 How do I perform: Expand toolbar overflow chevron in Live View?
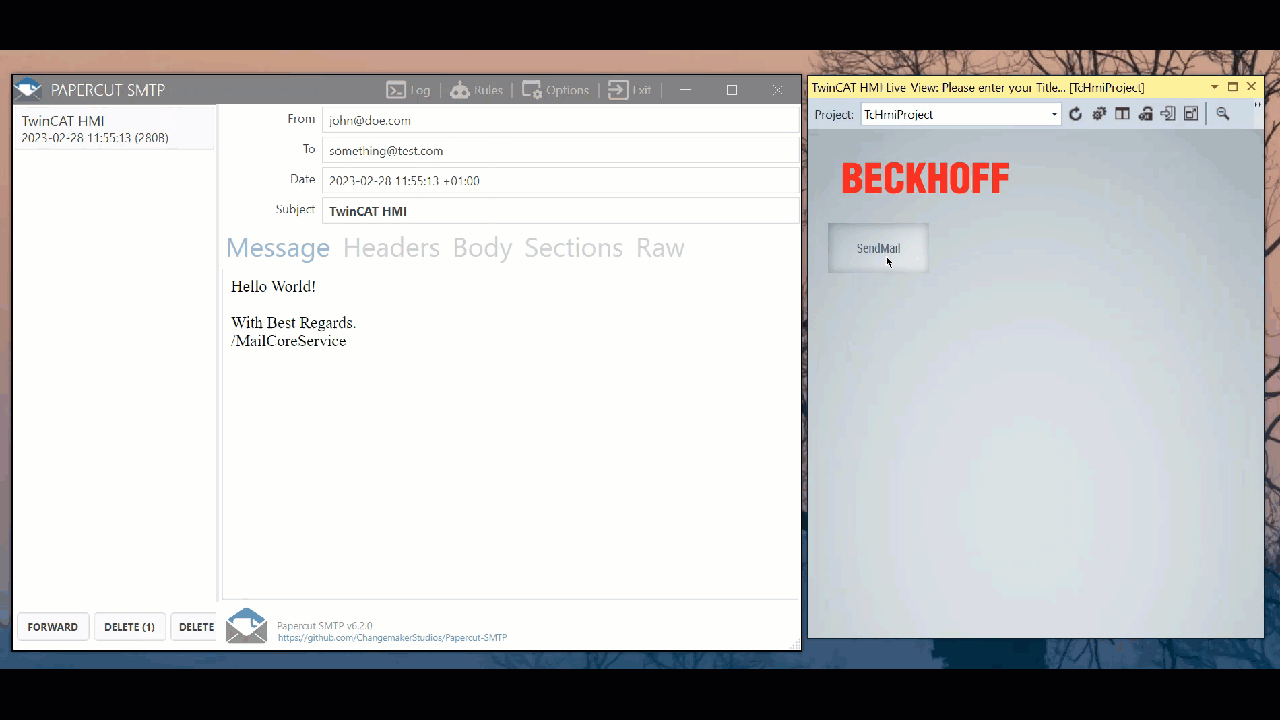(1257, 104)
